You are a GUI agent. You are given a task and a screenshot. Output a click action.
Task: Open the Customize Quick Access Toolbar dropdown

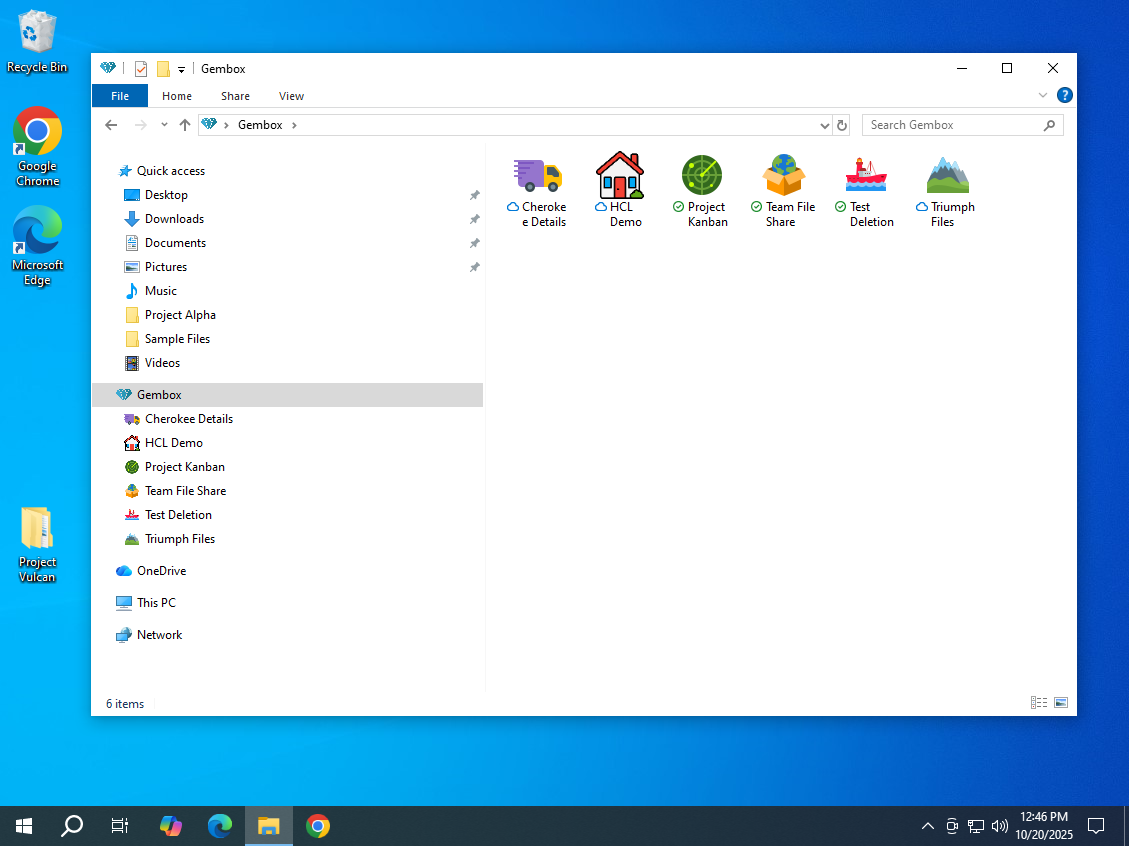181,70
